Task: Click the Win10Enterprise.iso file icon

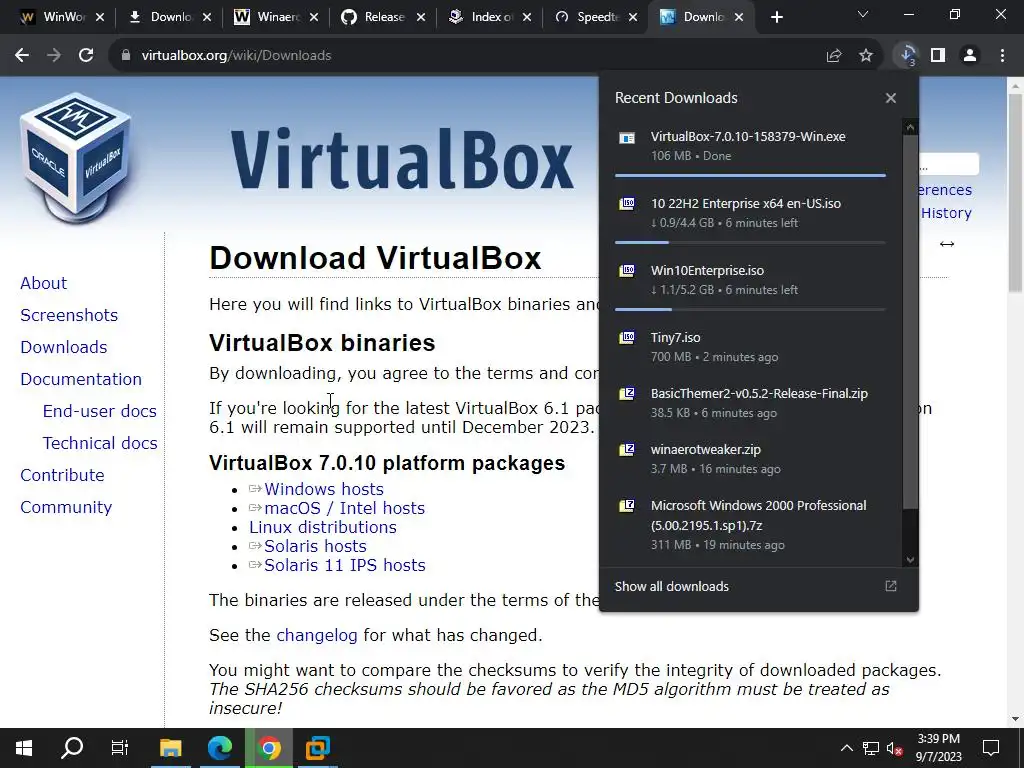Action: coord(627,270)
